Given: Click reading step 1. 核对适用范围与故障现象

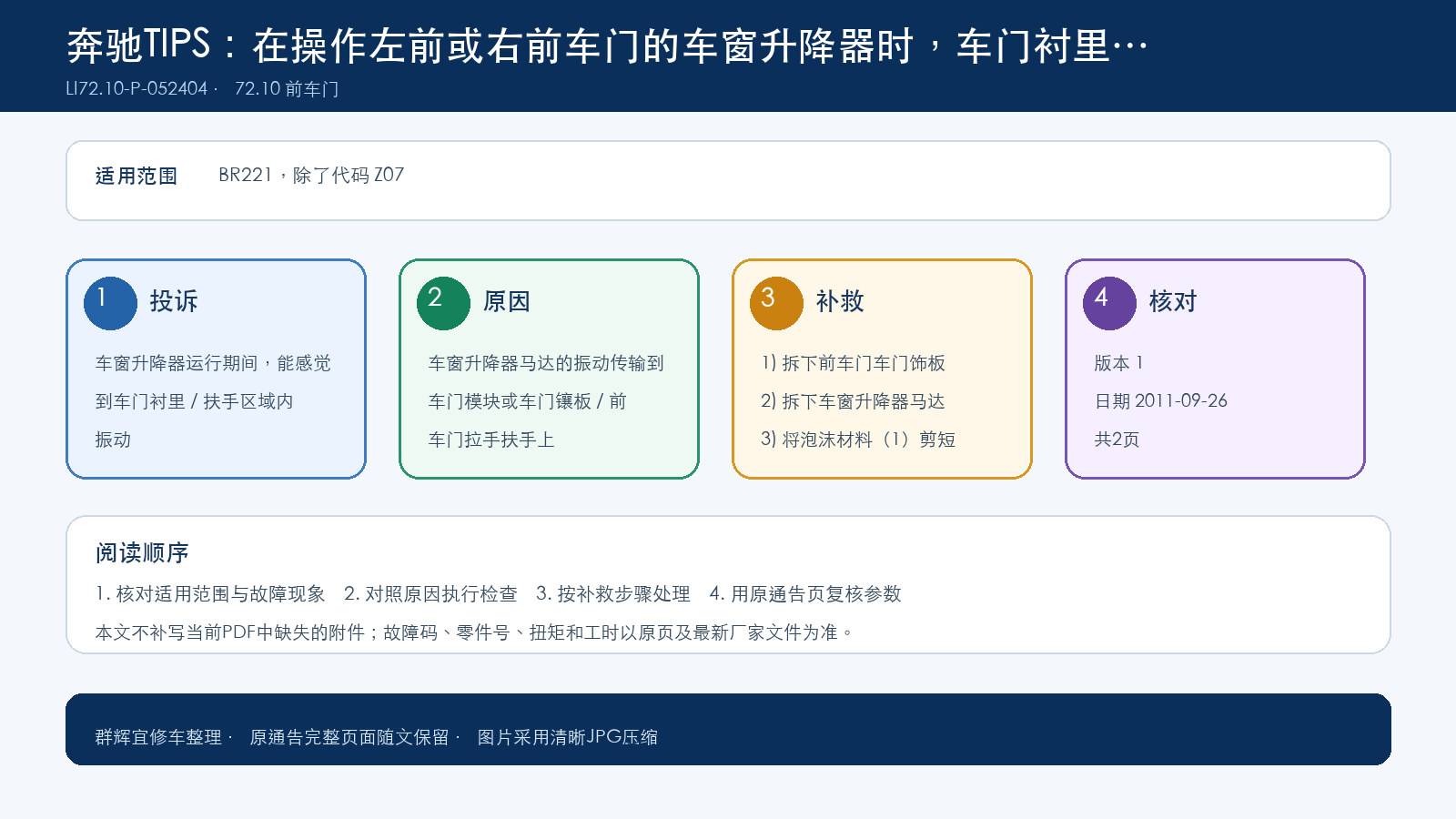Looking at the screenshot, I should [x=210, y=594].
